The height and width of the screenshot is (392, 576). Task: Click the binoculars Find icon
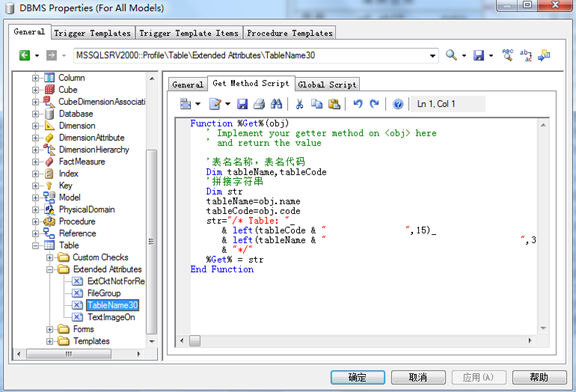276,104
